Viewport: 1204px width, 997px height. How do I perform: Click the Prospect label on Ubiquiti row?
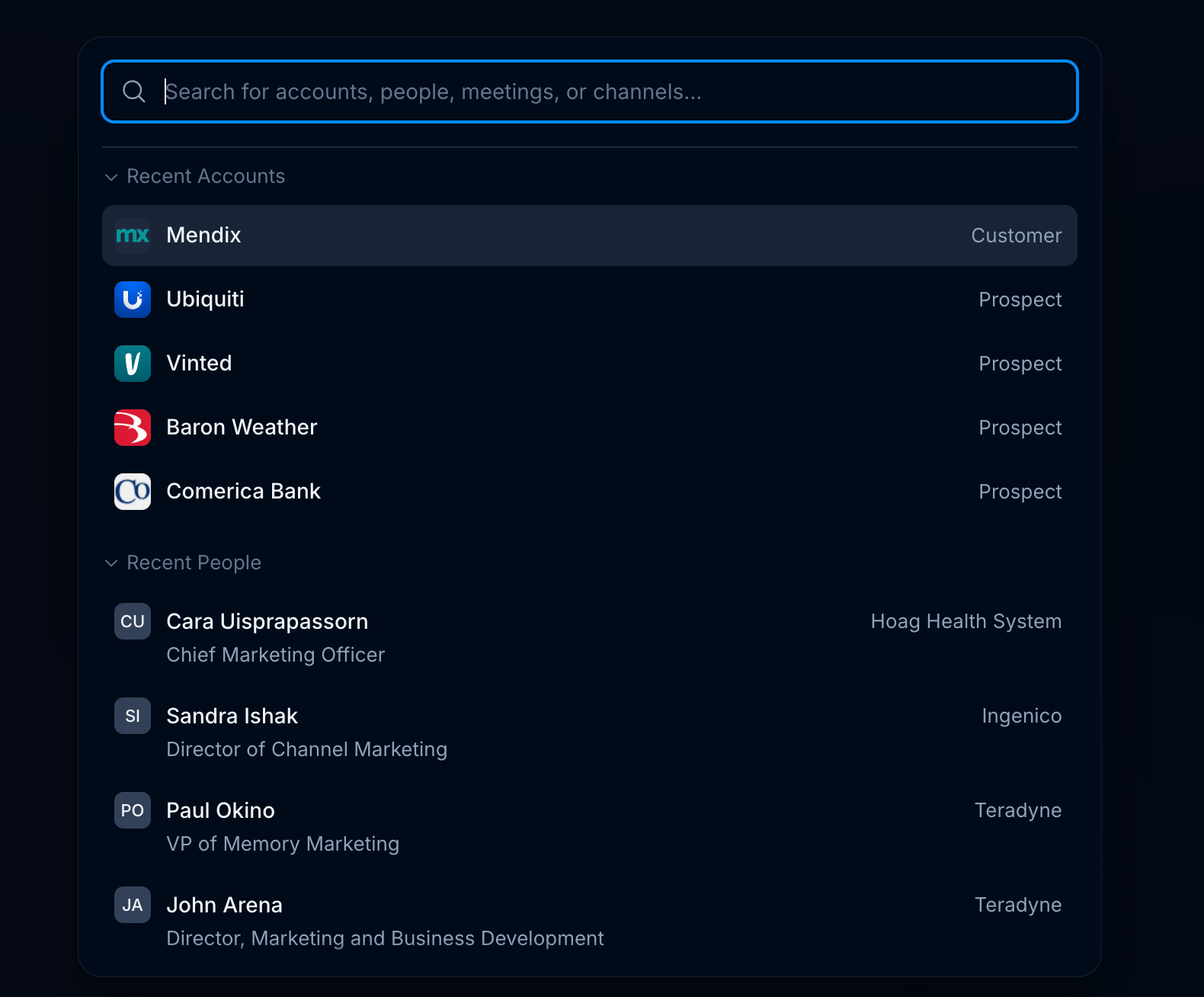pos(1020,300)
